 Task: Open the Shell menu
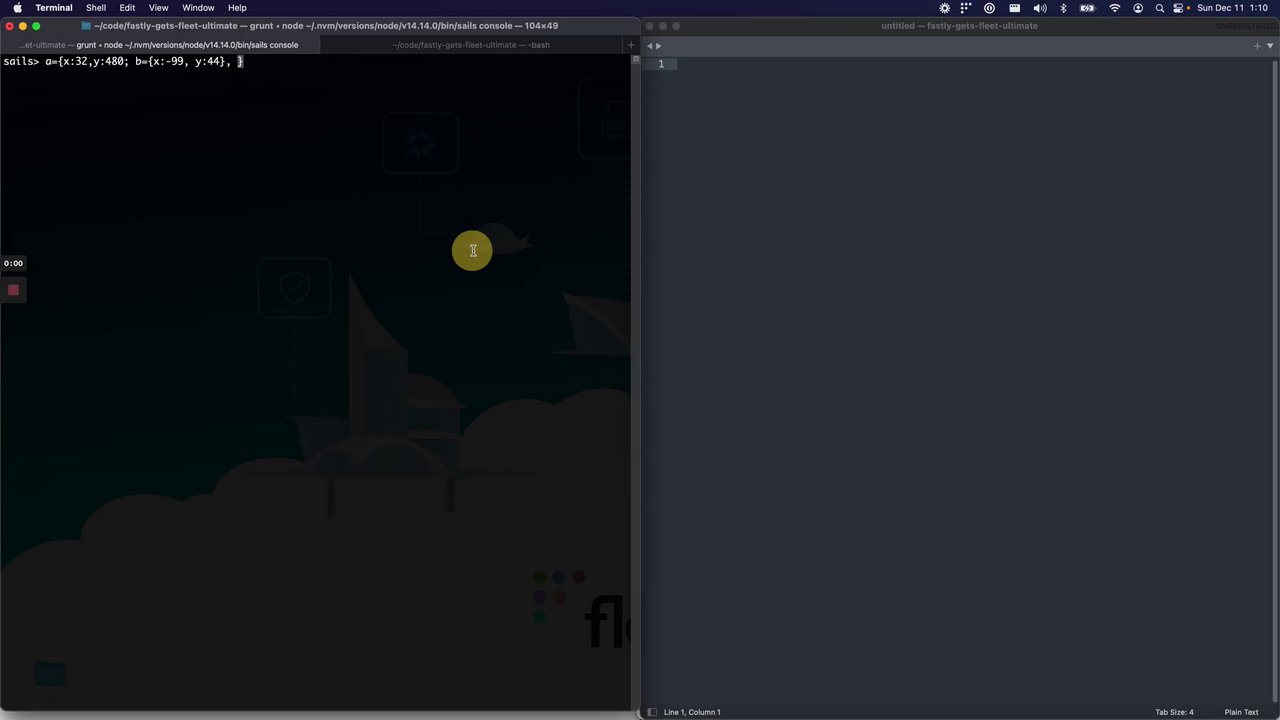click(96, 8)
